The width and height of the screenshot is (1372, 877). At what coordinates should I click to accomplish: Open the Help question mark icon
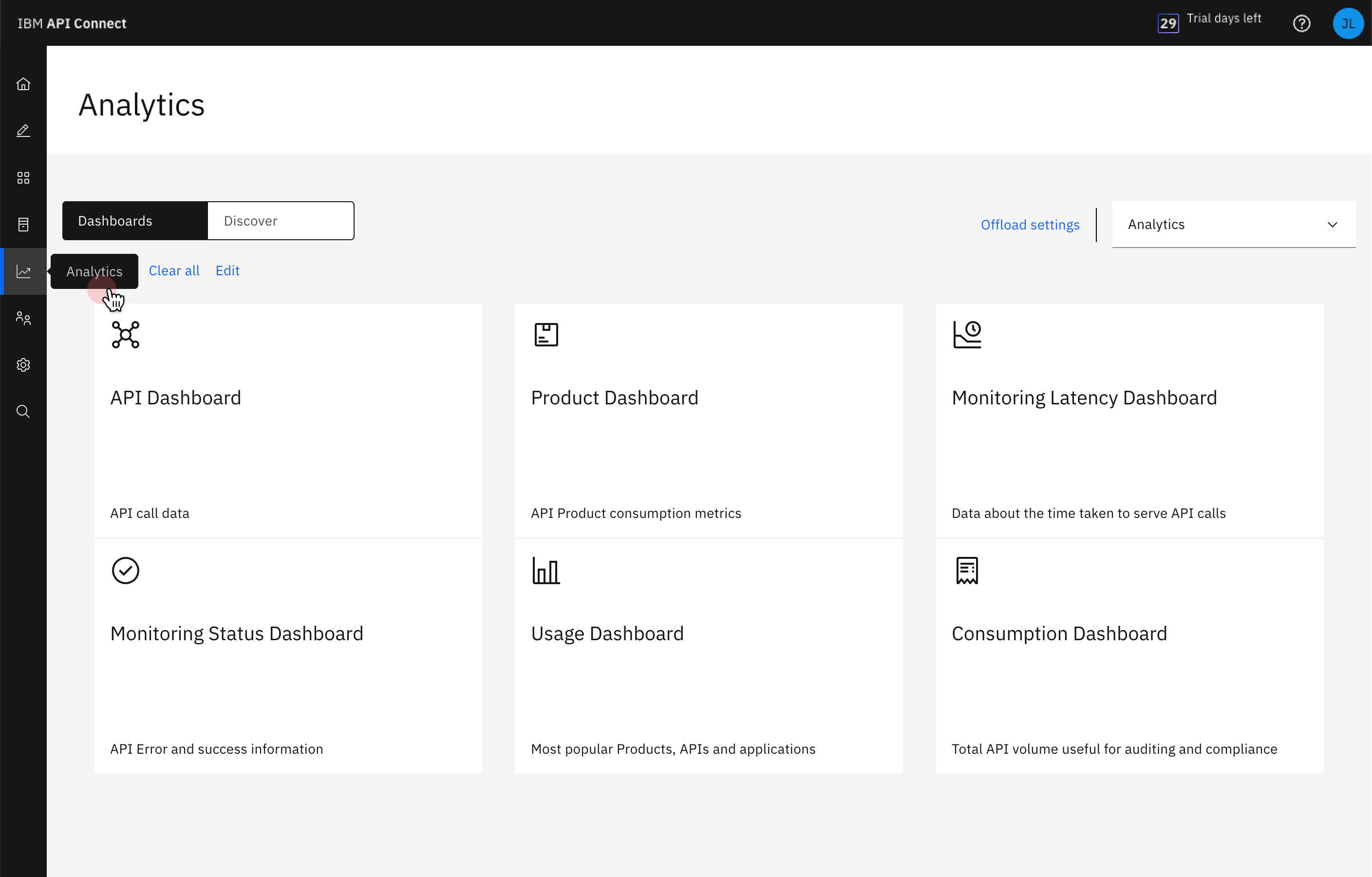1301,23
